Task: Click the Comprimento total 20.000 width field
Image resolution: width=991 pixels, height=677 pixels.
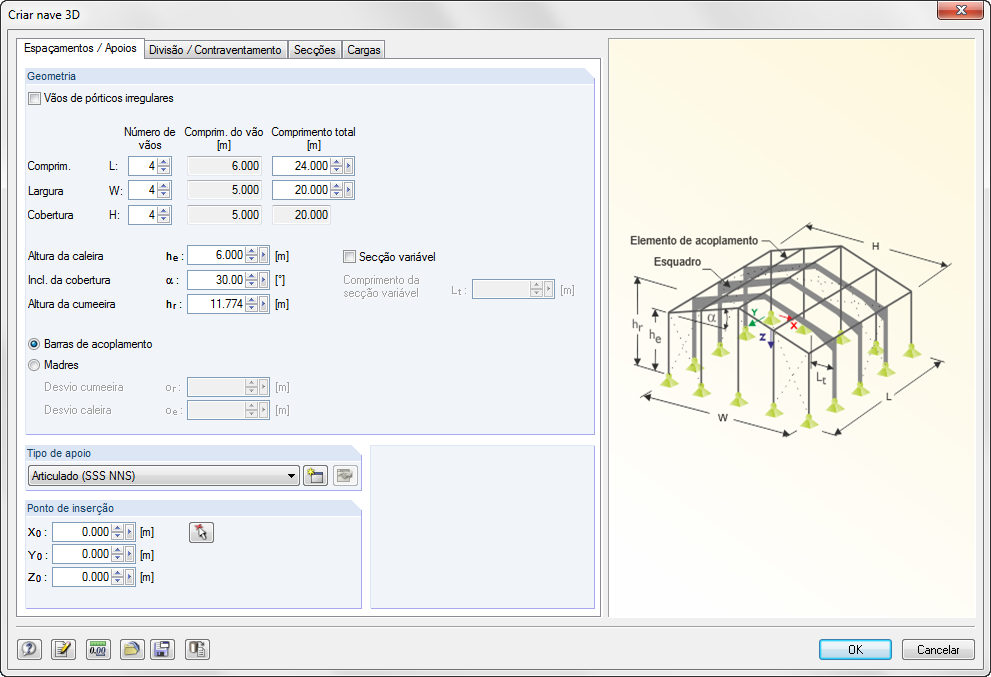Action: [x=301, y=190]
